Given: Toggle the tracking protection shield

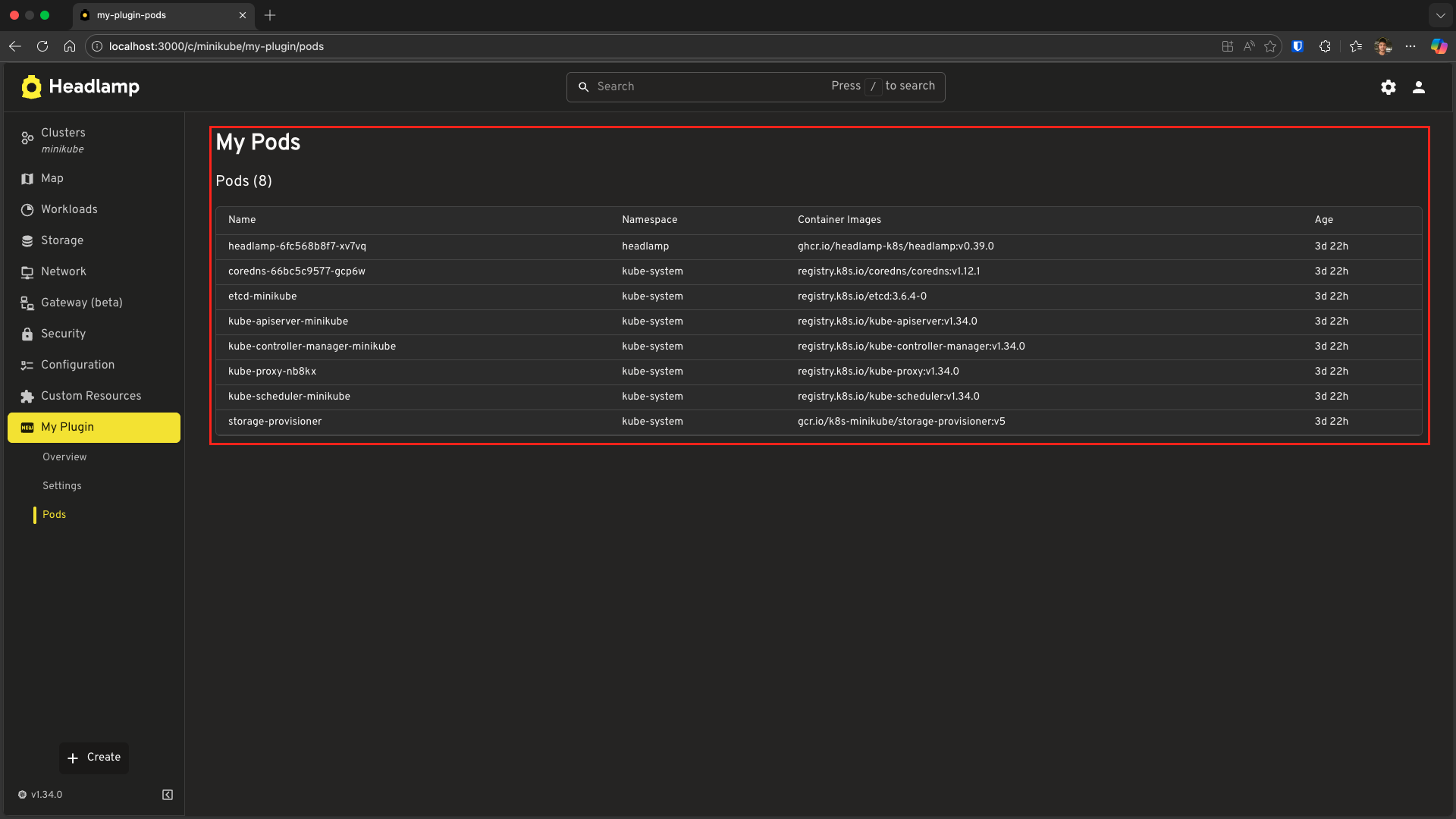Looking at the screenshot, I should point(1298,46).
